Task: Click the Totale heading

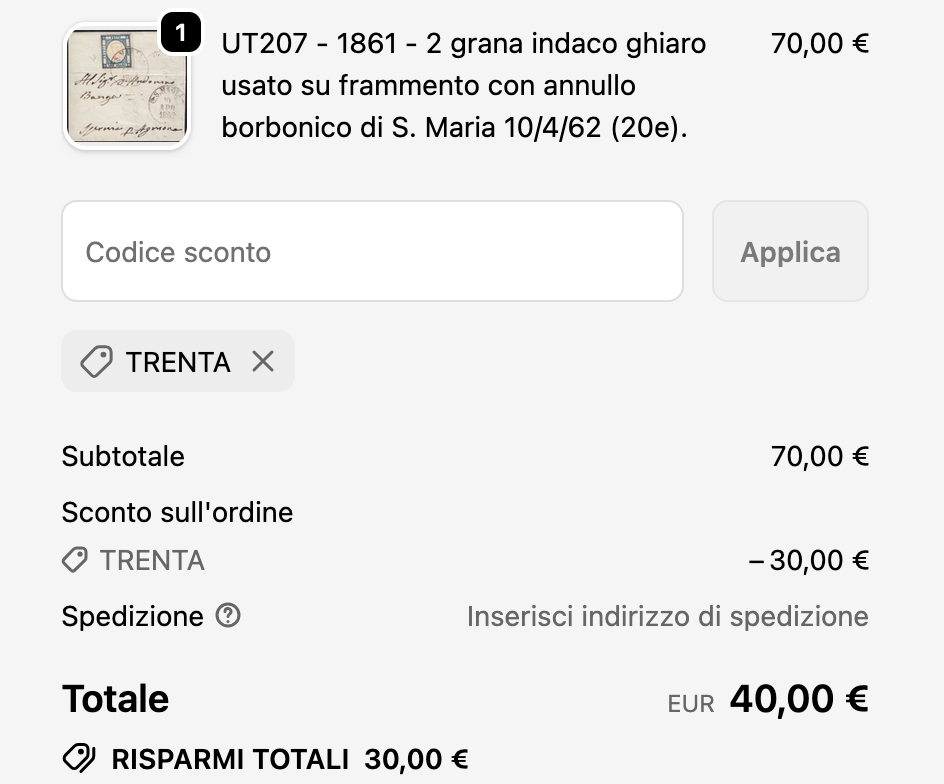Action: point(115,698)
